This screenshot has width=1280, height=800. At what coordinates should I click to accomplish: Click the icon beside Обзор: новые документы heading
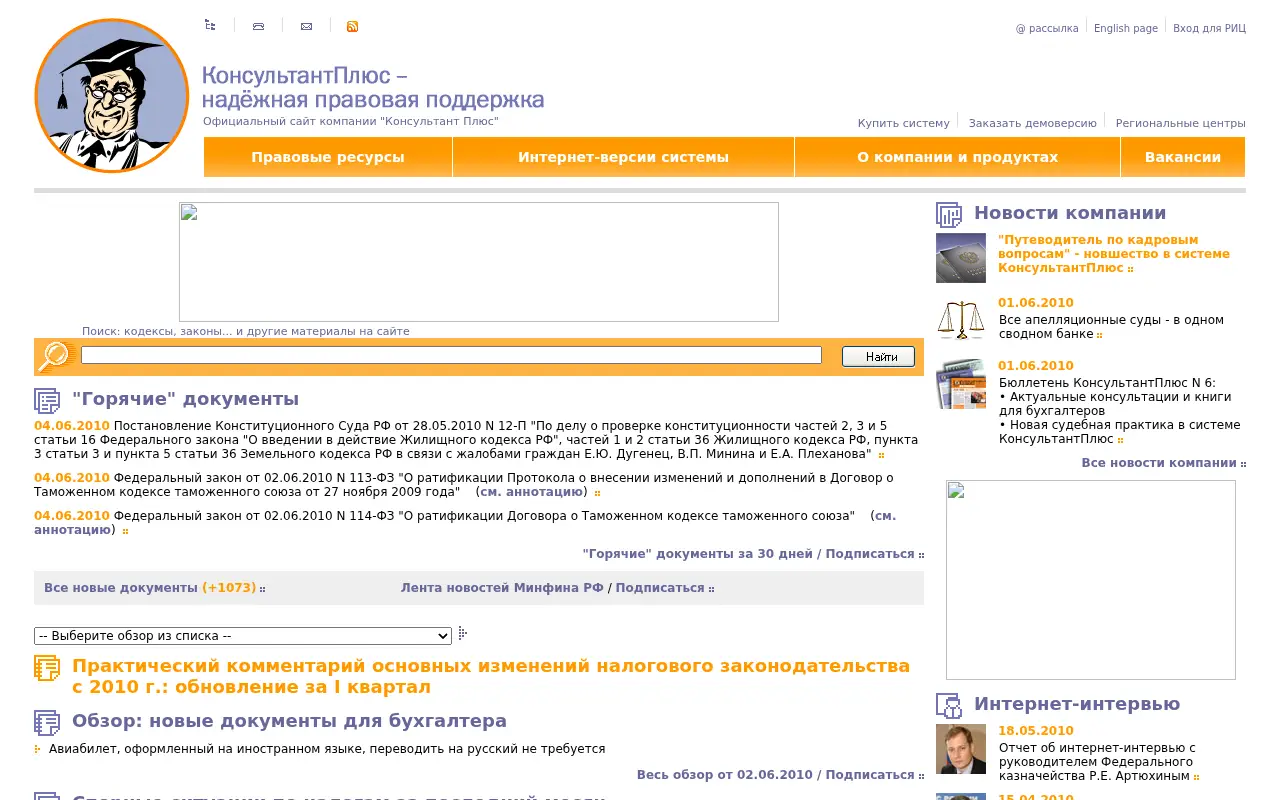[x=47, y=722]
